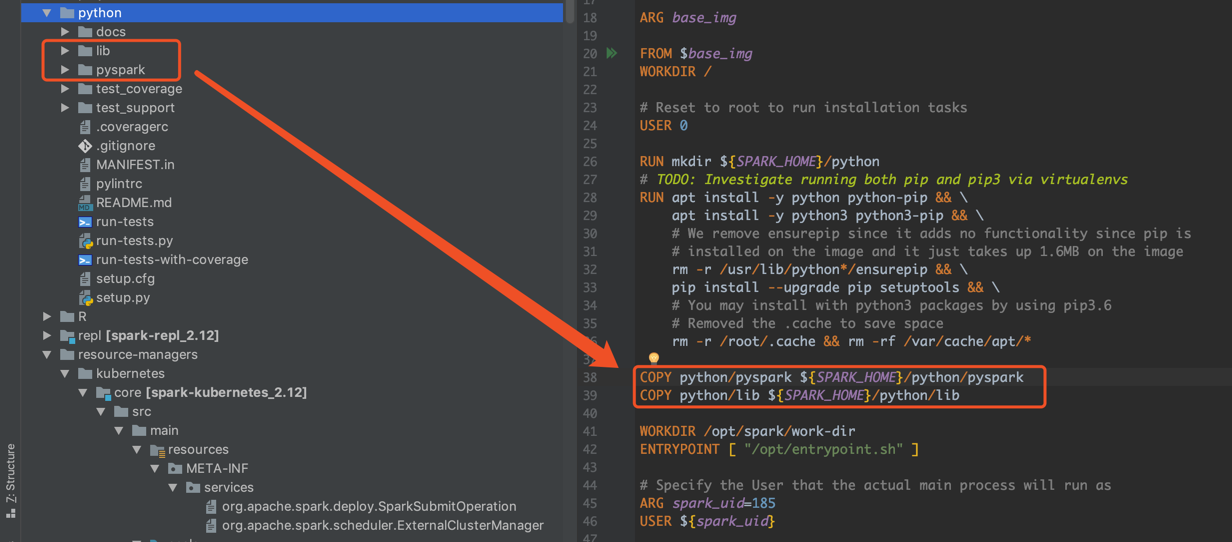The height and width of the screenshot is (542, 1232).
Task: Click the R folder icon
Action: point(67,316)
